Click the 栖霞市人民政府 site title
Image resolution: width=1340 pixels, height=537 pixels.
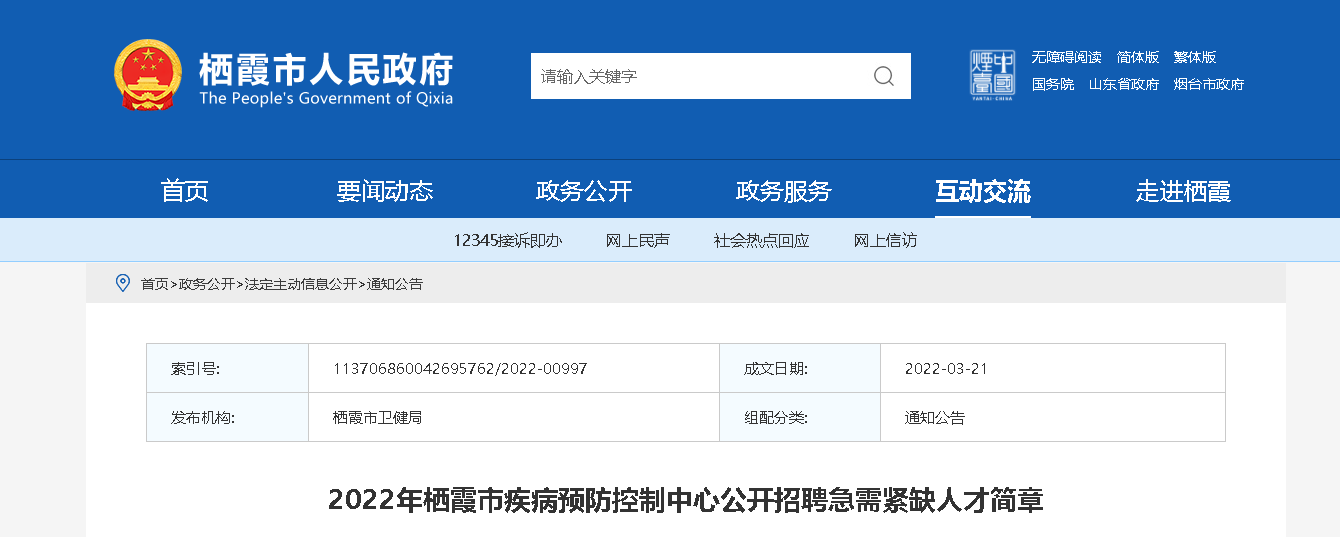tap(326, 68)
